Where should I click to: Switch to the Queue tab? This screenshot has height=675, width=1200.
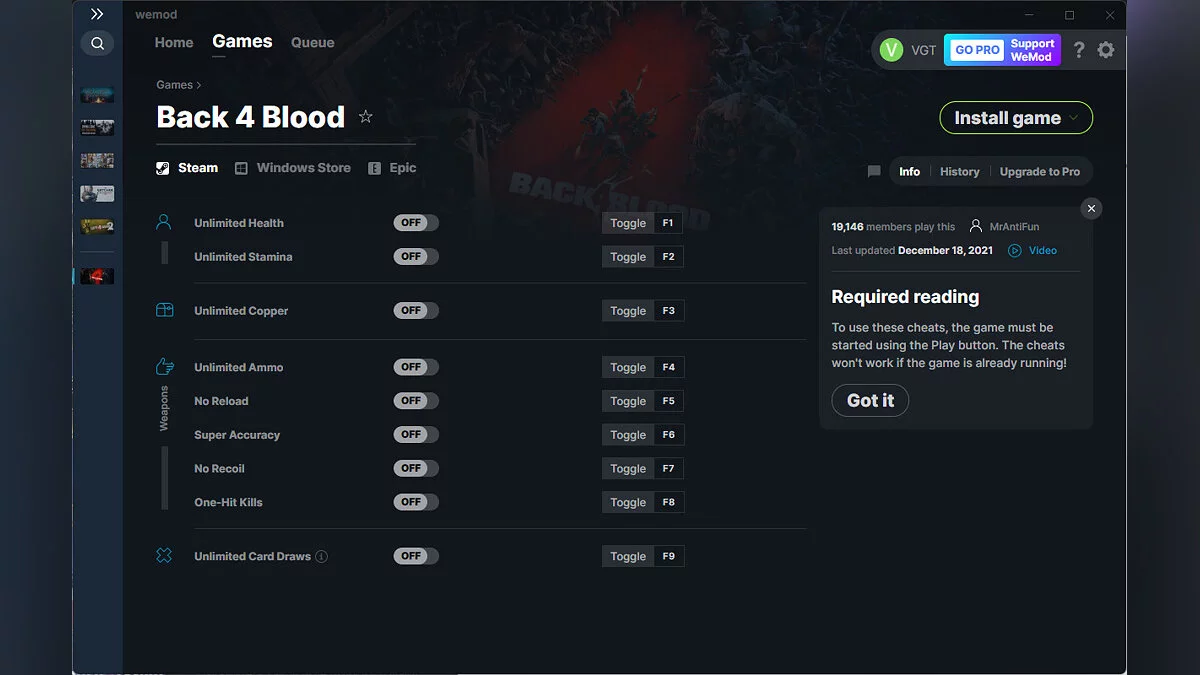tap(312, 42)
